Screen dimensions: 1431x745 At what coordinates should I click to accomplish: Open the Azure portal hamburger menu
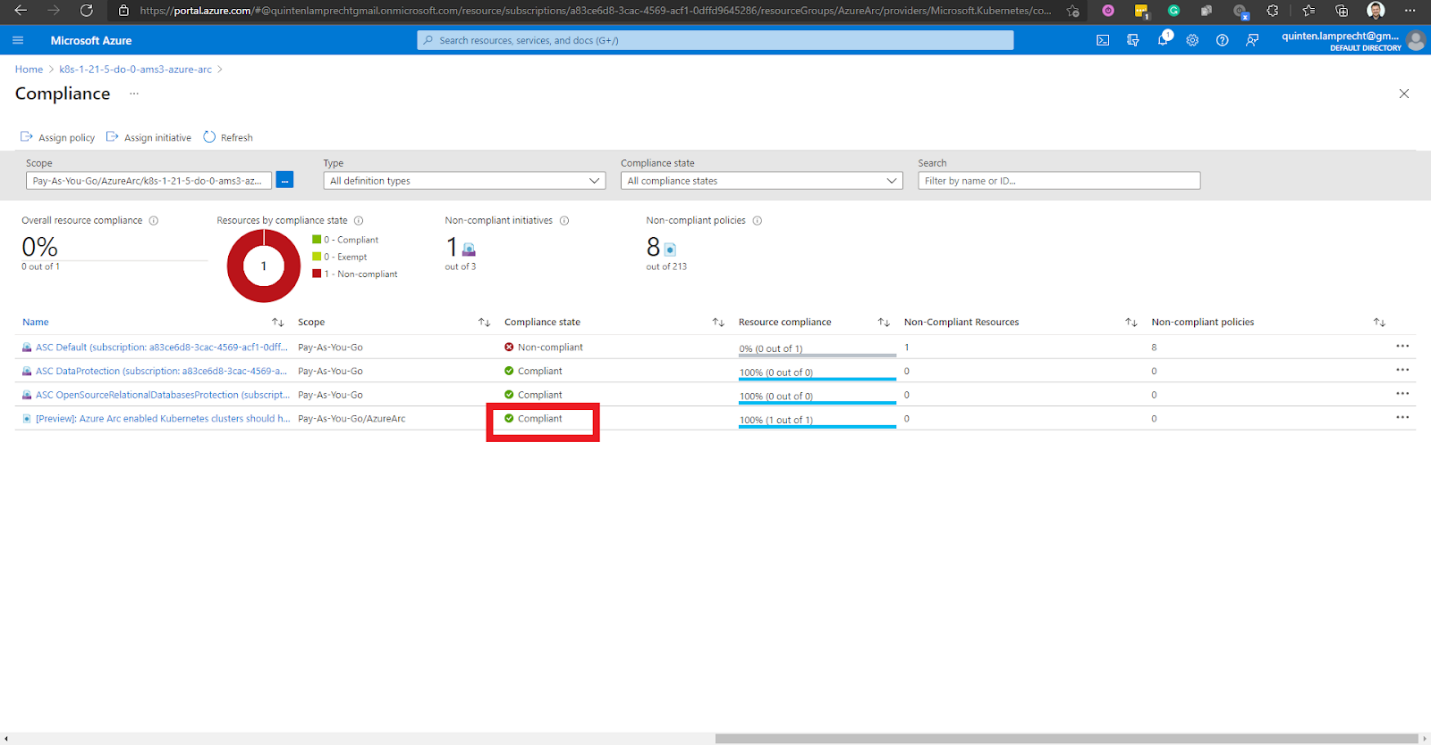18,40
